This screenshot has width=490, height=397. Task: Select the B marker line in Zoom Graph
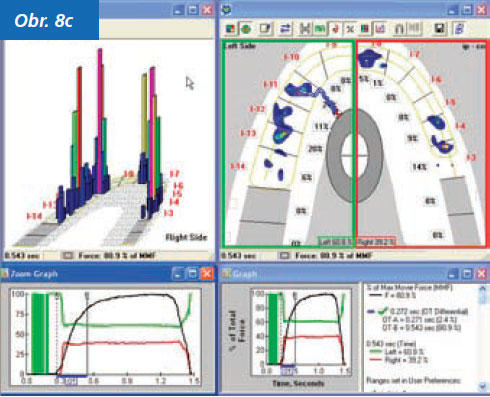(87, 333)
